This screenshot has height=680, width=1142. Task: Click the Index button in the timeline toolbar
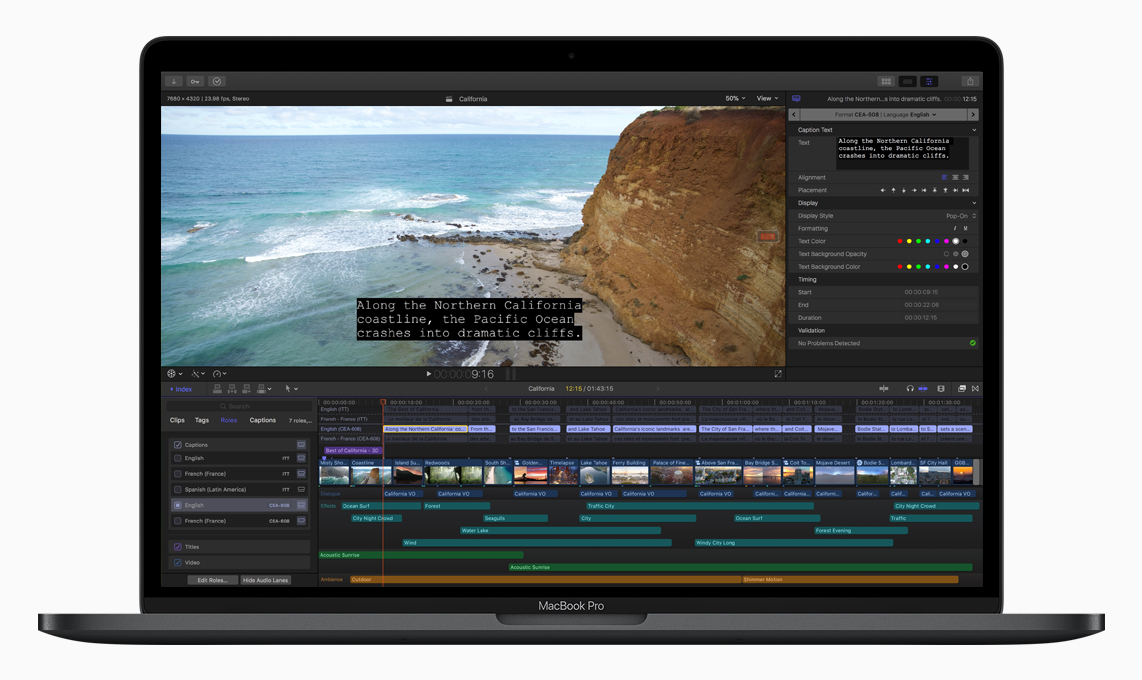182,389
